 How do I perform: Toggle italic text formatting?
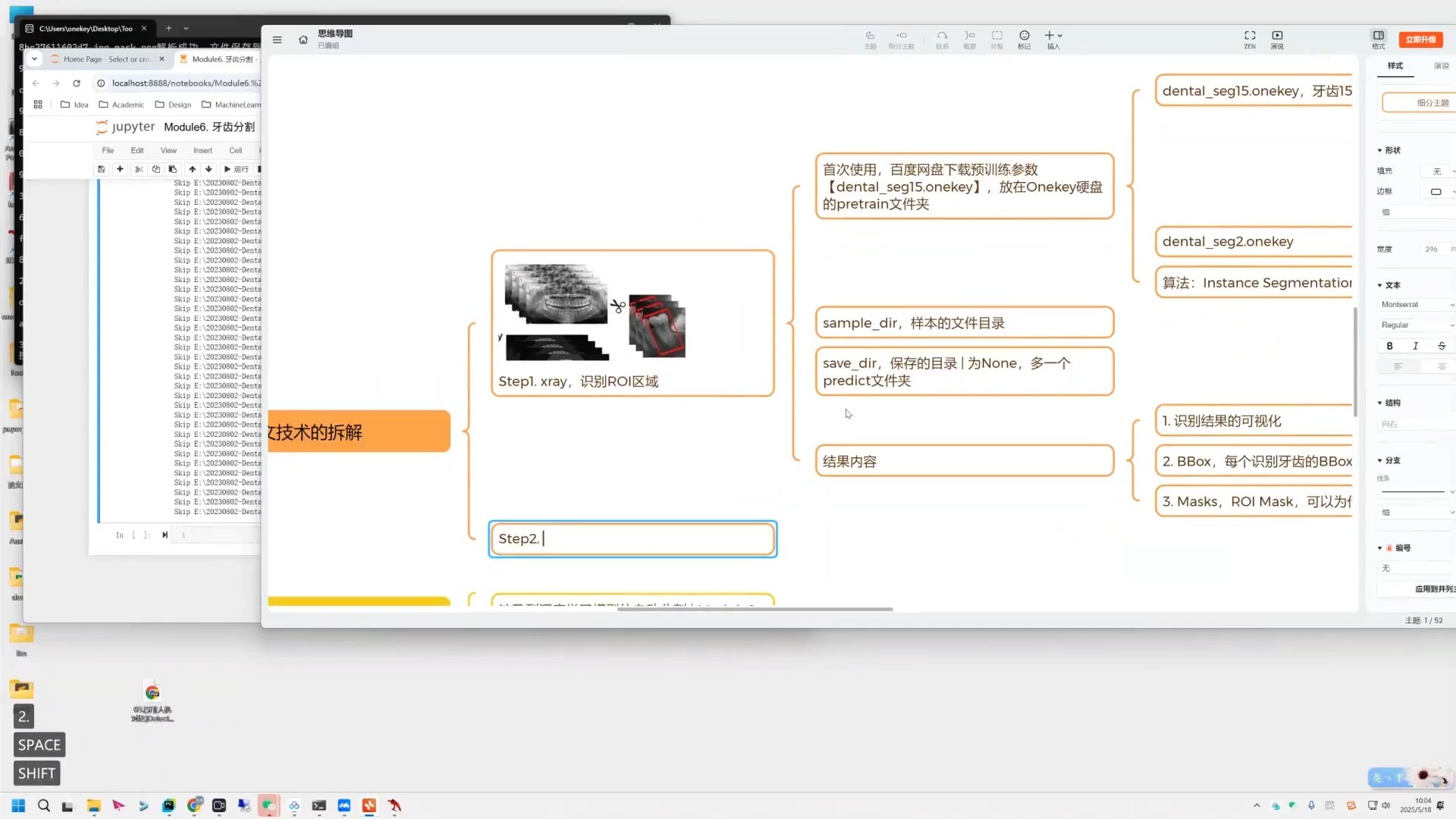1415,346
